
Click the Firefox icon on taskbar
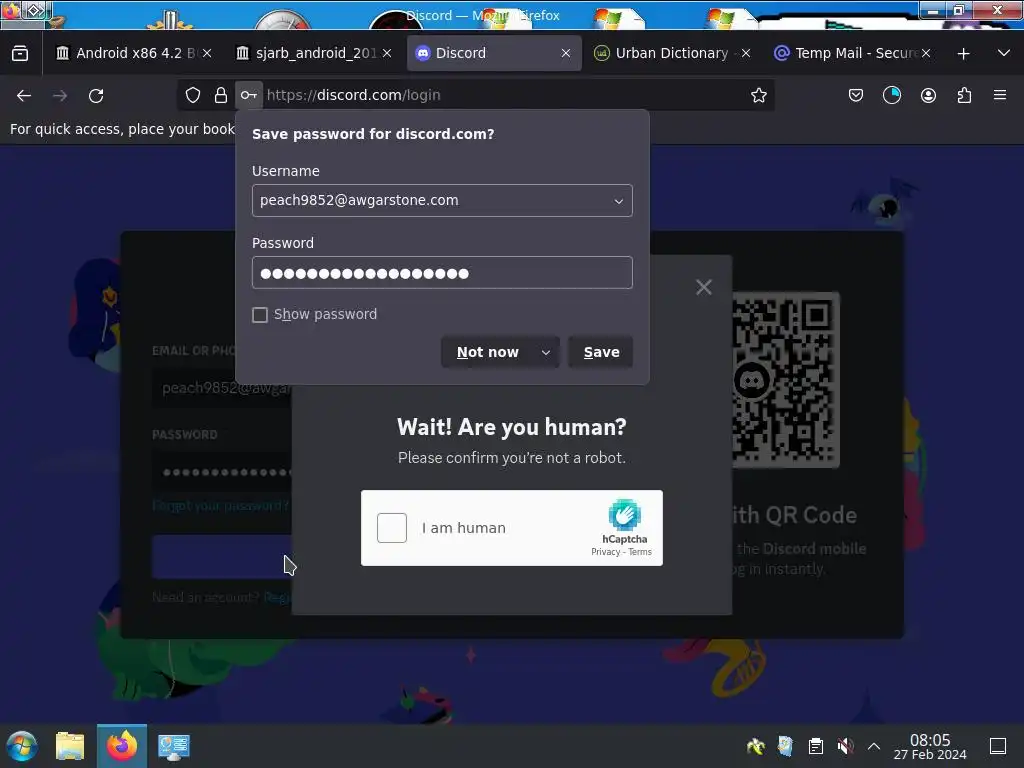(122, 746)
